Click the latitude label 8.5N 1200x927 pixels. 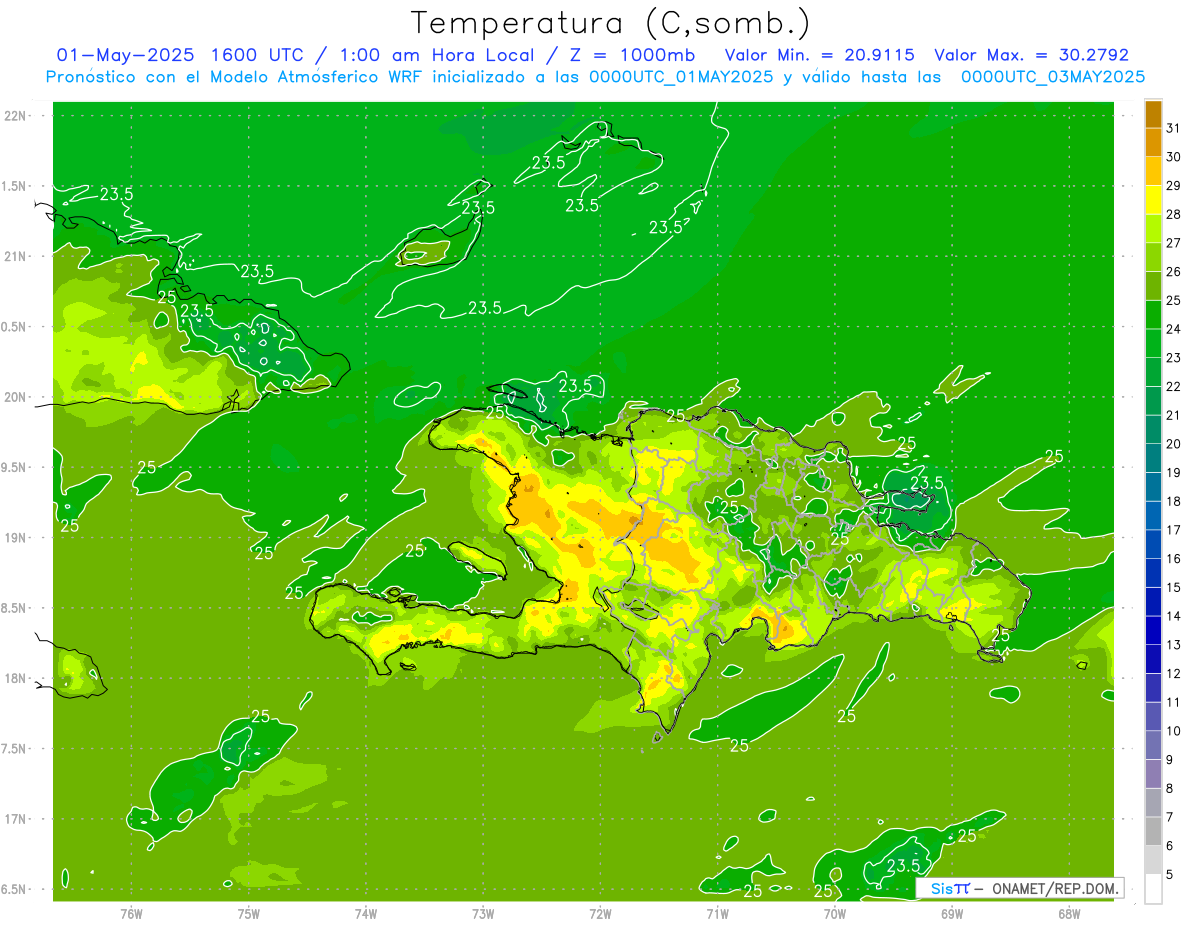15,608
